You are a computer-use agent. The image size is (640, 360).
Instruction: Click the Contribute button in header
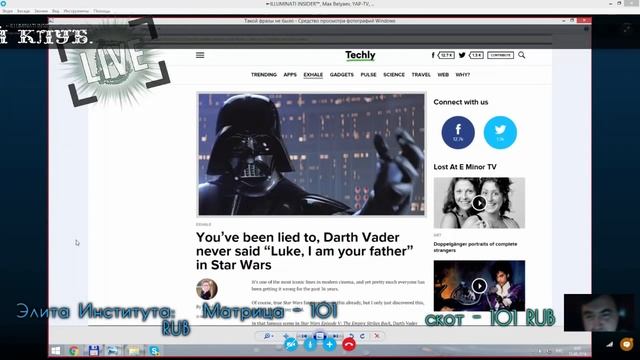500,55
